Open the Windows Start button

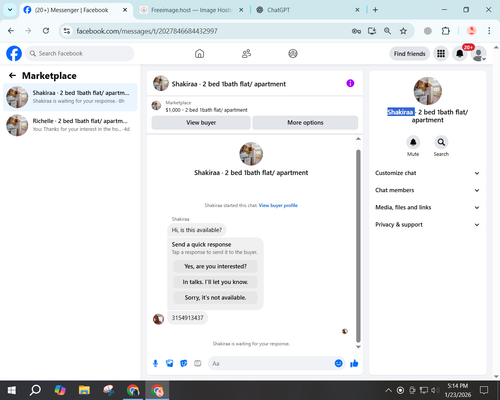pos(12,390)
